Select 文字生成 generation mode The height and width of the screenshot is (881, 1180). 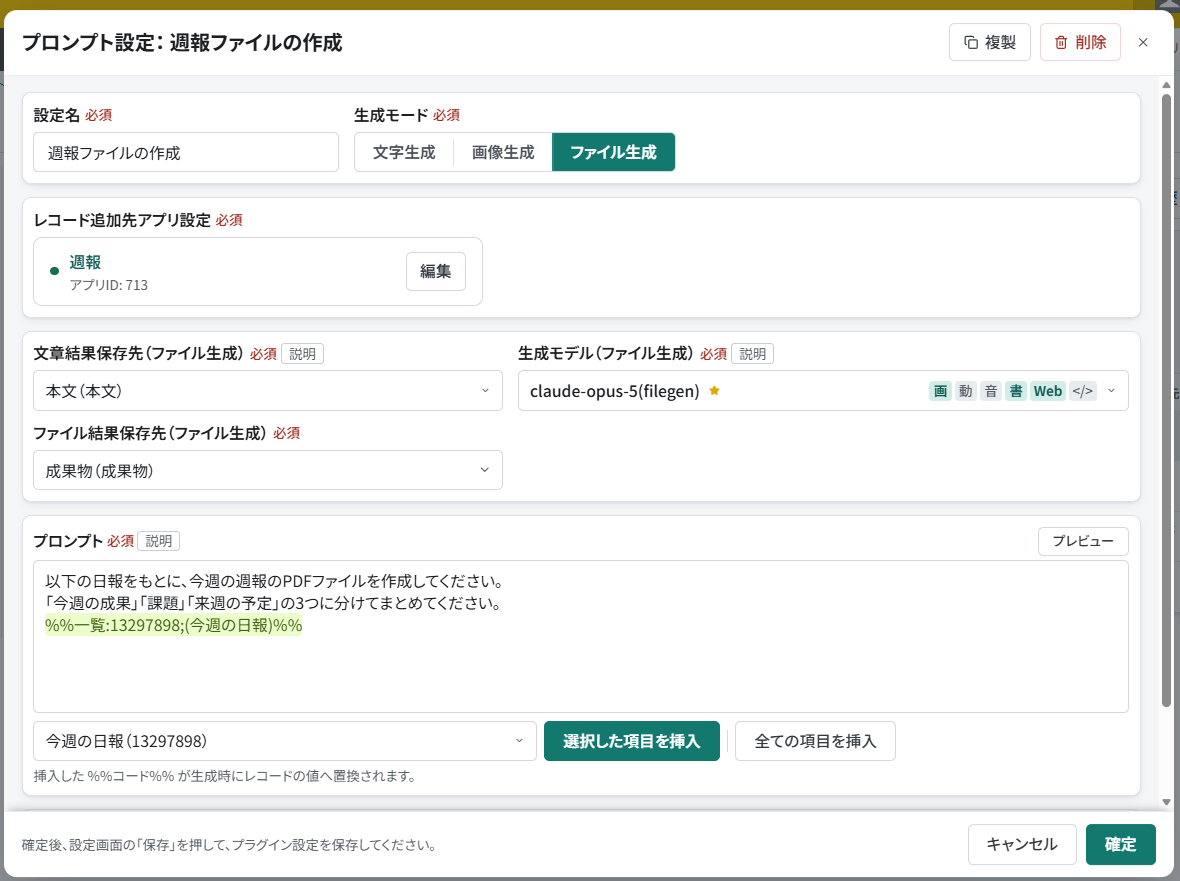404,153
